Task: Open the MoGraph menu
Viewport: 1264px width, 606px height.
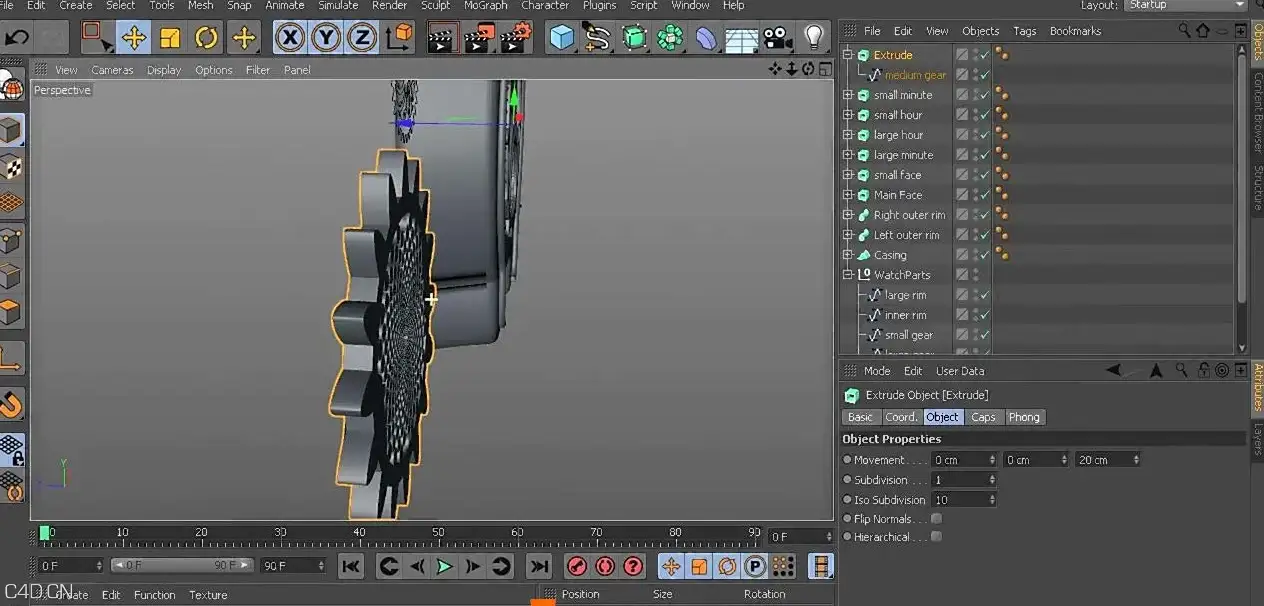Action: (485, 6)
